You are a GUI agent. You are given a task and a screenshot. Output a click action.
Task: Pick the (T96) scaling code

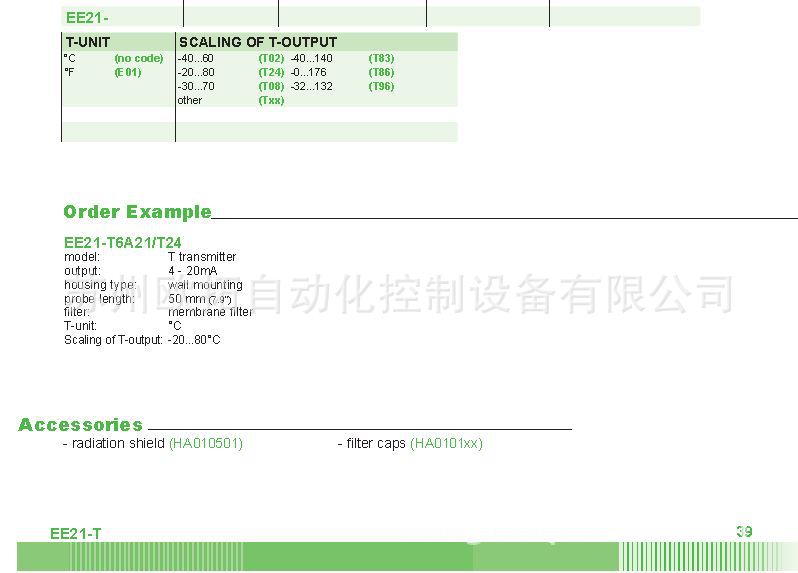381,86
